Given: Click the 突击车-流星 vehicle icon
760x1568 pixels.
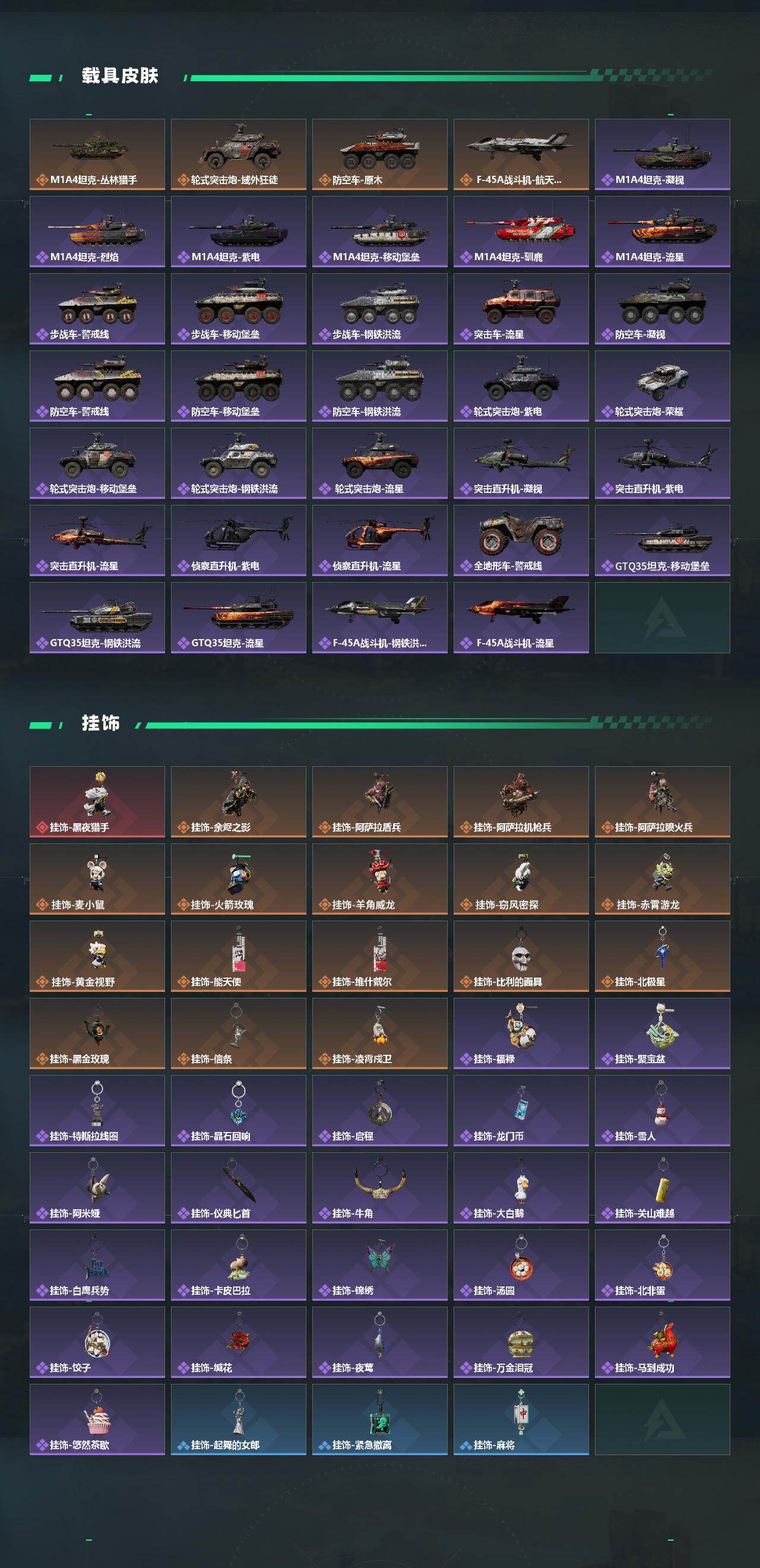Looking at the screenshot, I should pyautogui.click(x=521, y=309).
